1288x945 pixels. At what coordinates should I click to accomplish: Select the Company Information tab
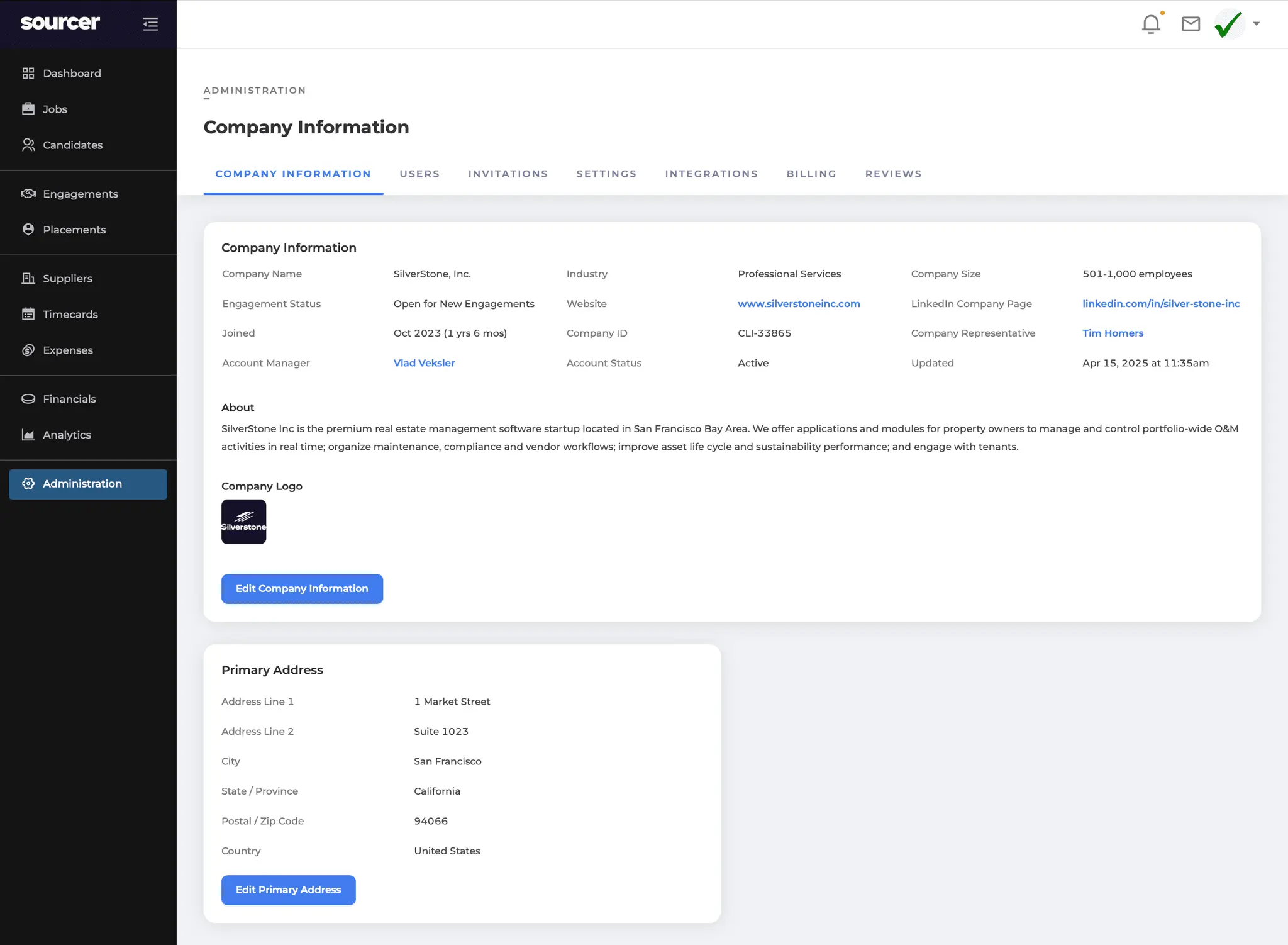(x=293, y=174)
